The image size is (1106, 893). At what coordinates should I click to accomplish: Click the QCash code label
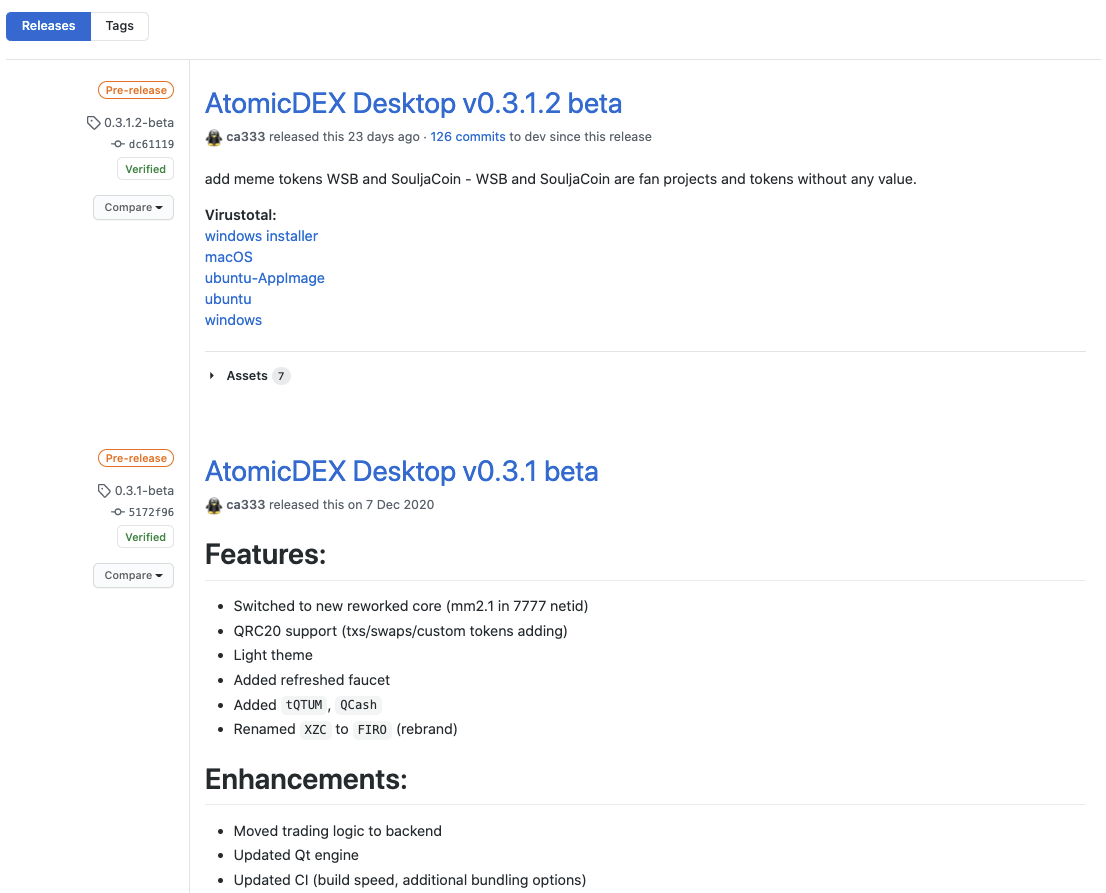[358, 705]
